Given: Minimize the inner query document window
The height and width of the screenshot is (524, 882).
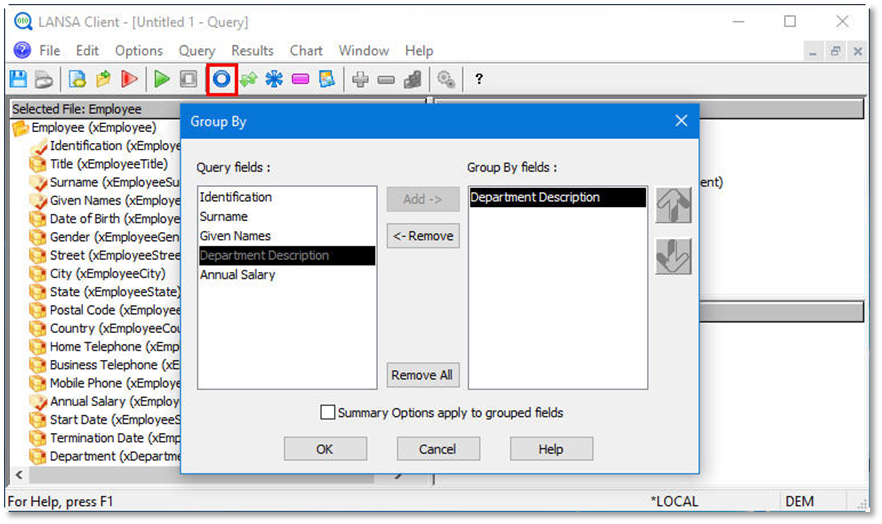Looking at the screenshot, I should click(813, 51).
